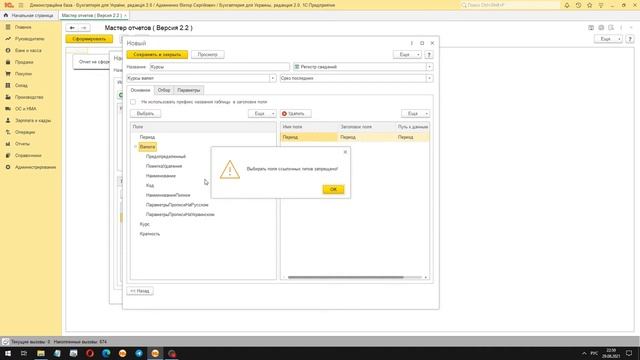Open the Администрирование gear icon

(x=8, y=167)
